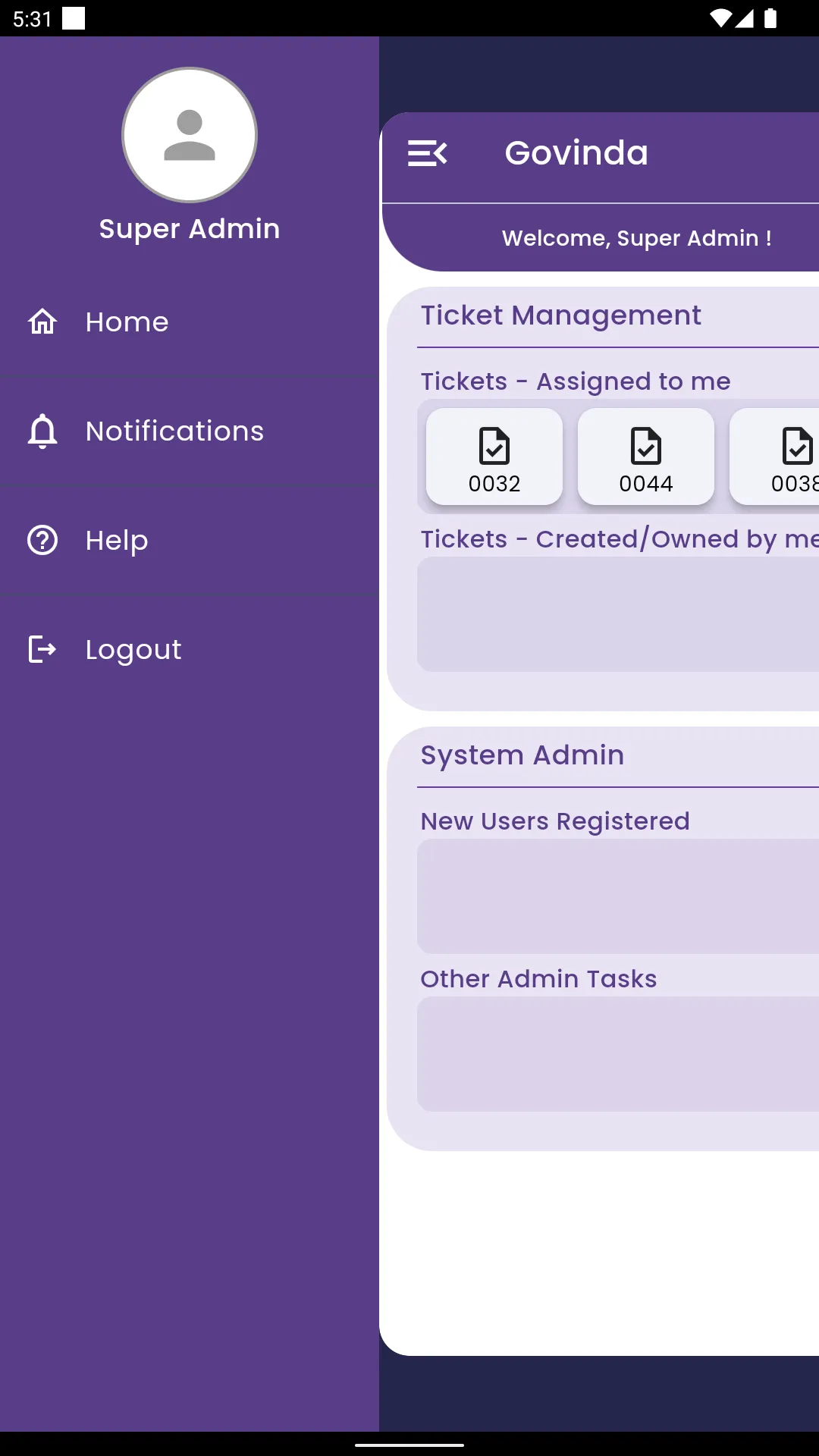Tap Other Admin Tasks label
The width and height of the screenshot is (819, 1456).
(538, 979)
